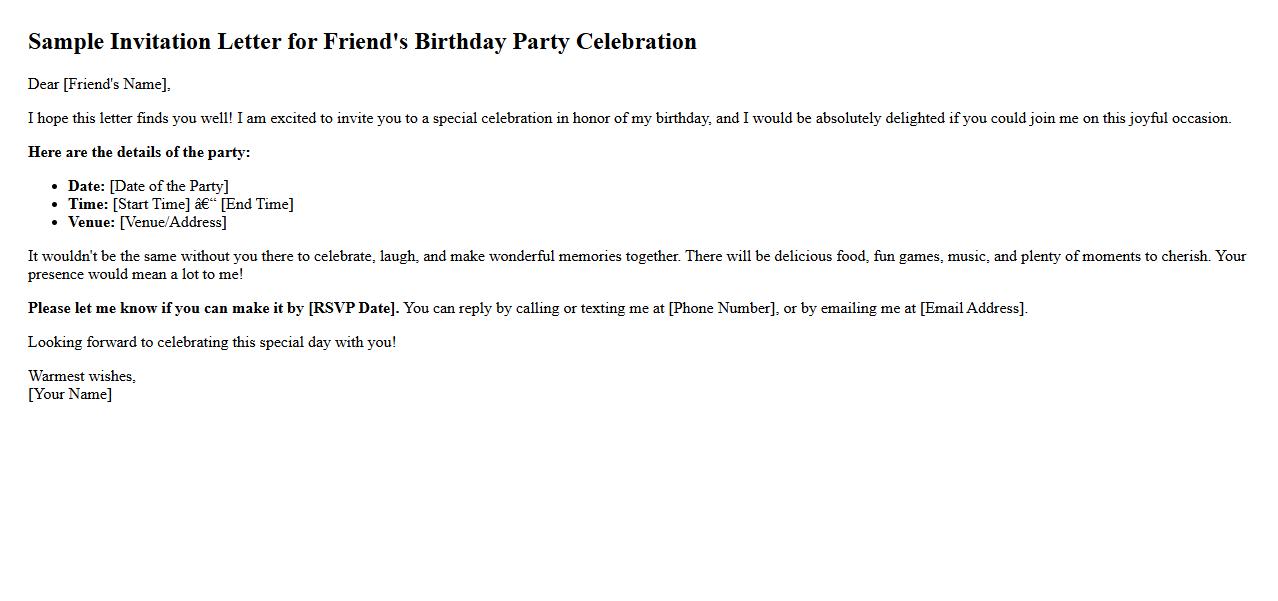Click the '[Venue/Address]' placeholder
The width and height of the screenshot is (1278, 601).
(173, 222)
